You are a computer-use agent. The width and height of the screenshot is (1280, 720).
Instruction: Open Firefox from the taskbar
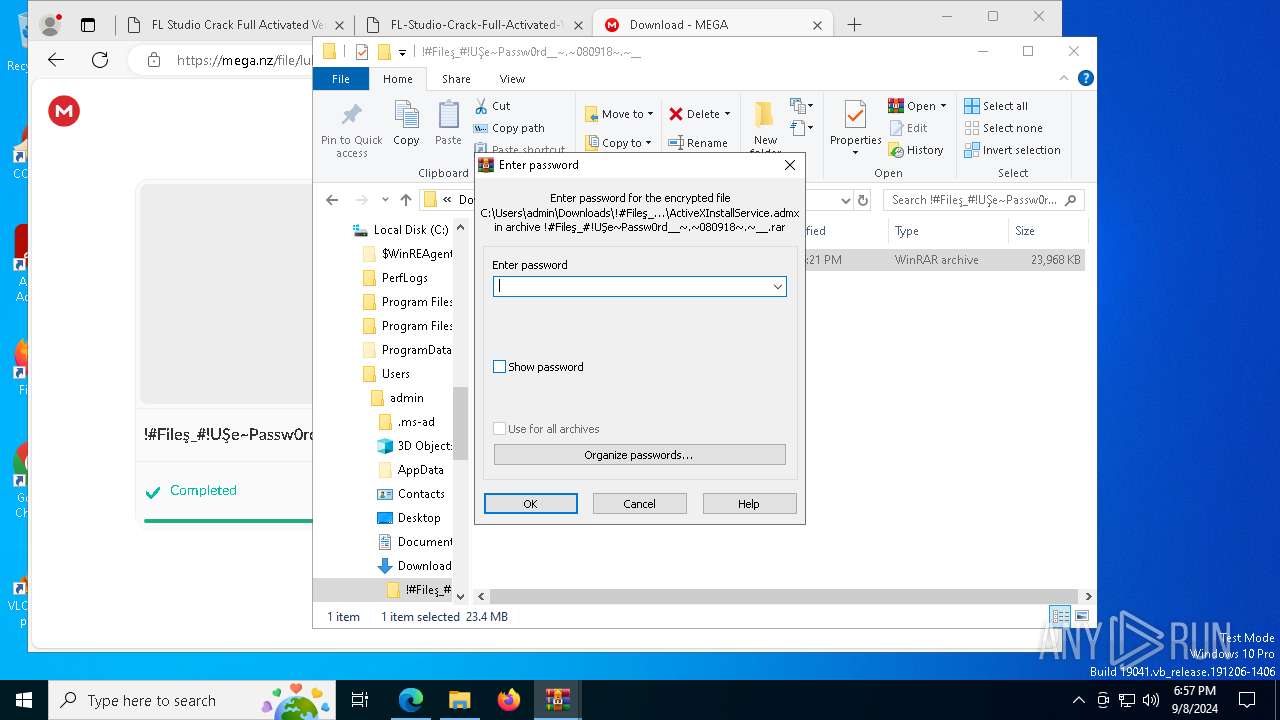click(508, 700)
